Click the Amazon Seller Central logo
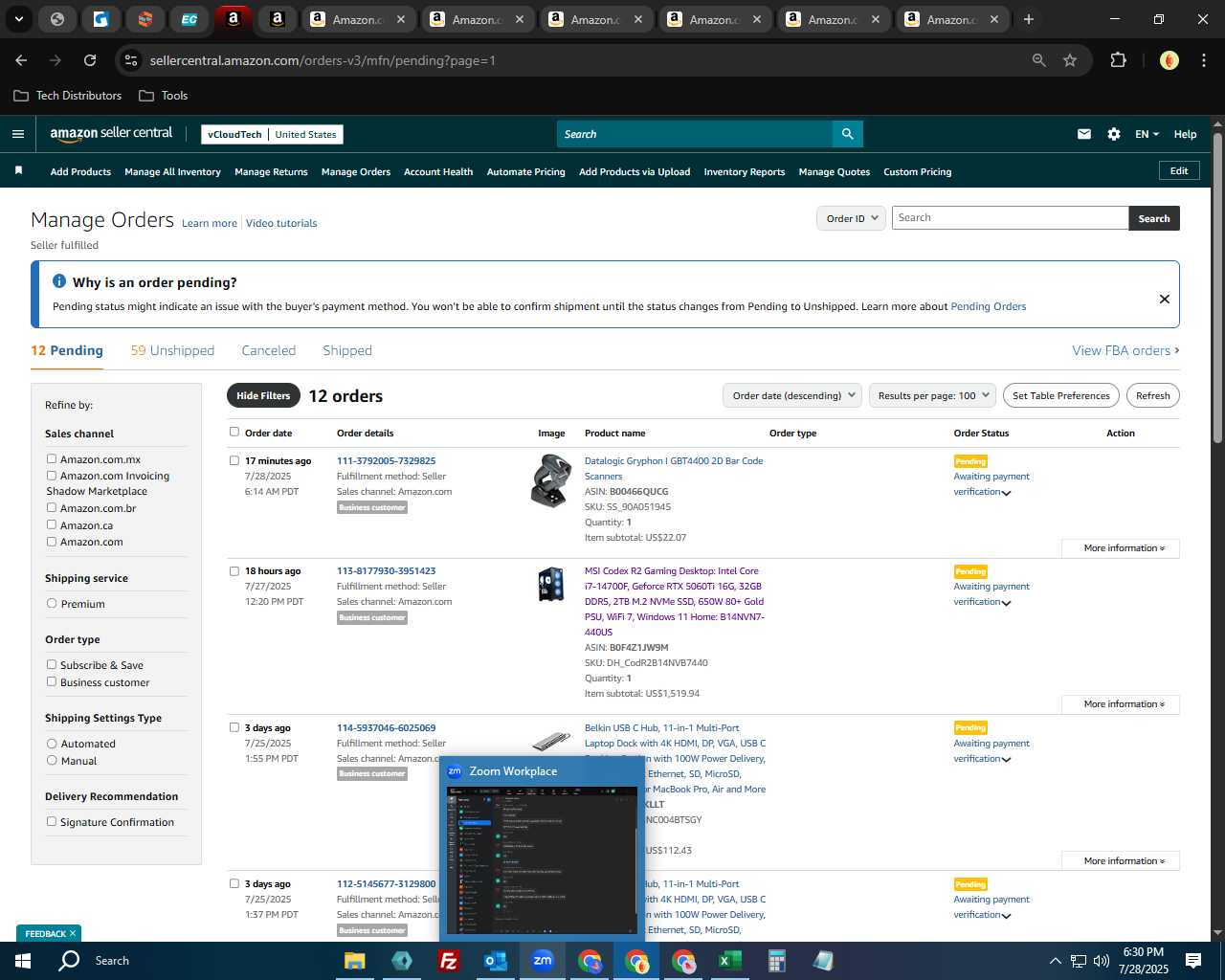 click(111, 134)
